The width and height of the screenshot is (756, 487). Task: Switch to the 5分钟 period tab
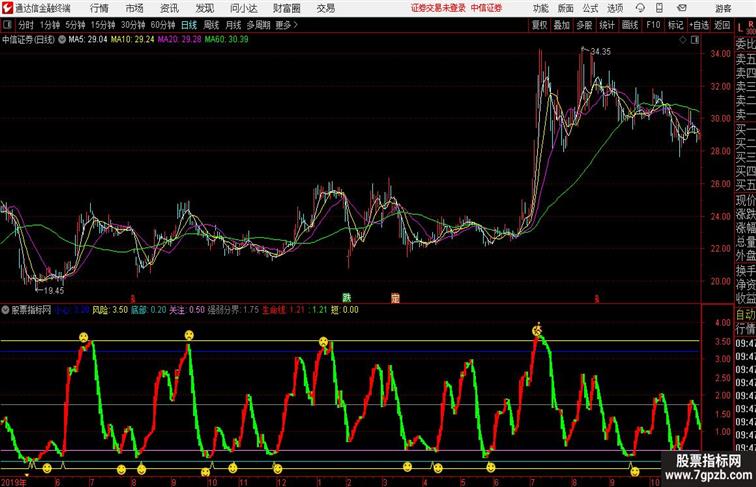(75, 25)
